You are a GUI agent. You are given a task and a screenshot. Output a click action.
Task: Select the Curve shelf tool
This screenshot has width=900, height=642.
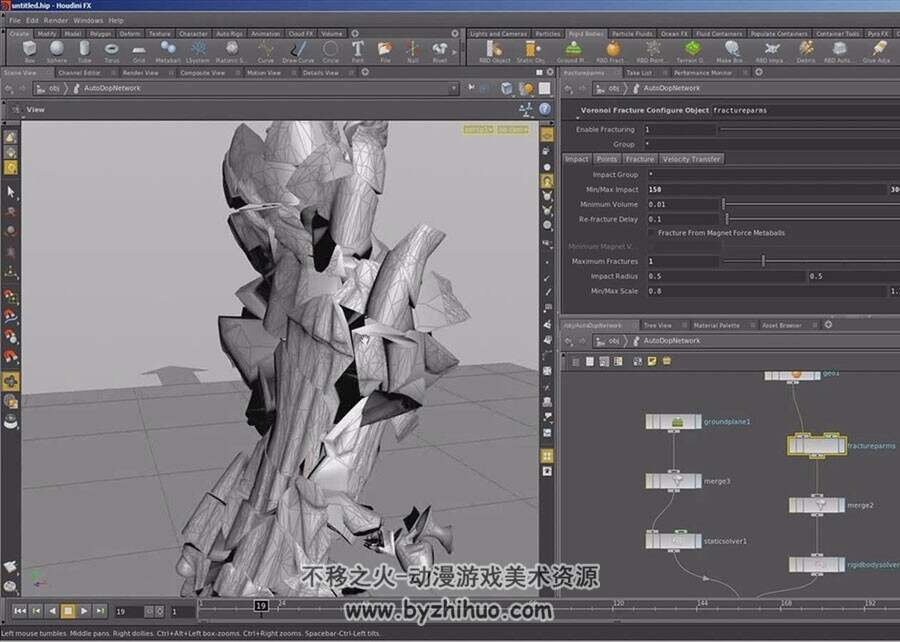click(x=266, y=51)
